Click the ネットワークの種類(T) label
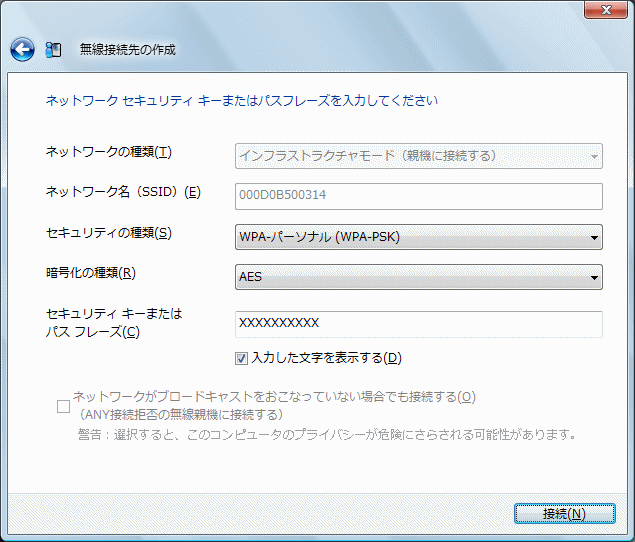 109,152
